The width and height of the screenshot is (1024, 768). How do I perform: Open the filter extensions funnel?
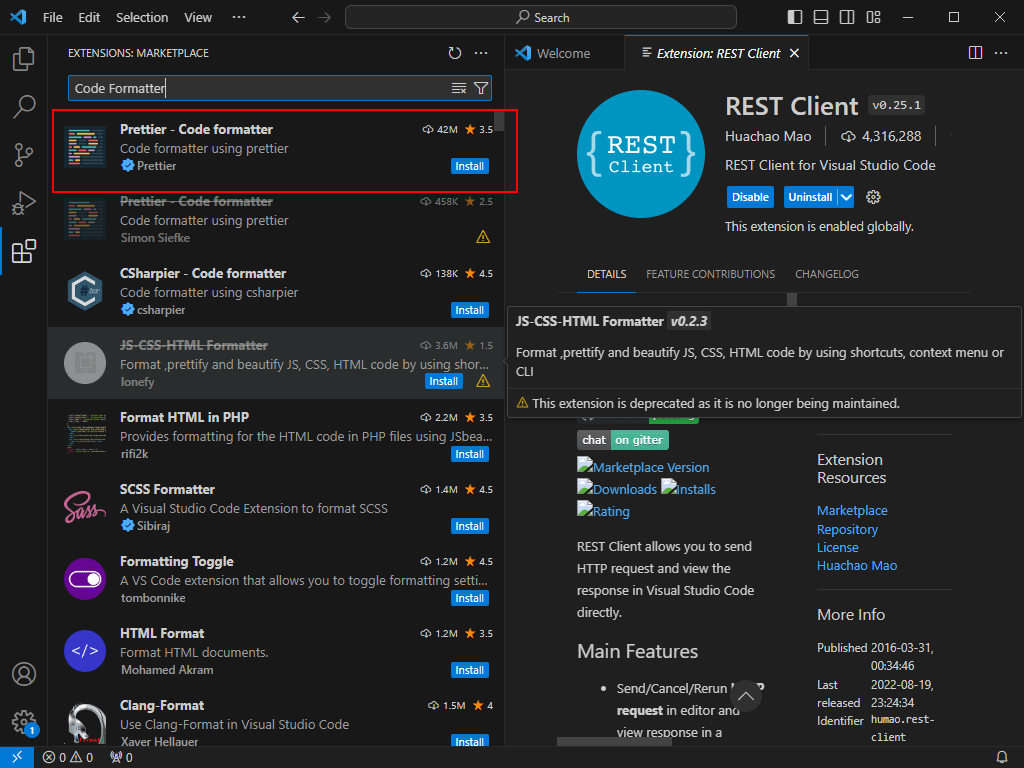[x=481, y=88]
